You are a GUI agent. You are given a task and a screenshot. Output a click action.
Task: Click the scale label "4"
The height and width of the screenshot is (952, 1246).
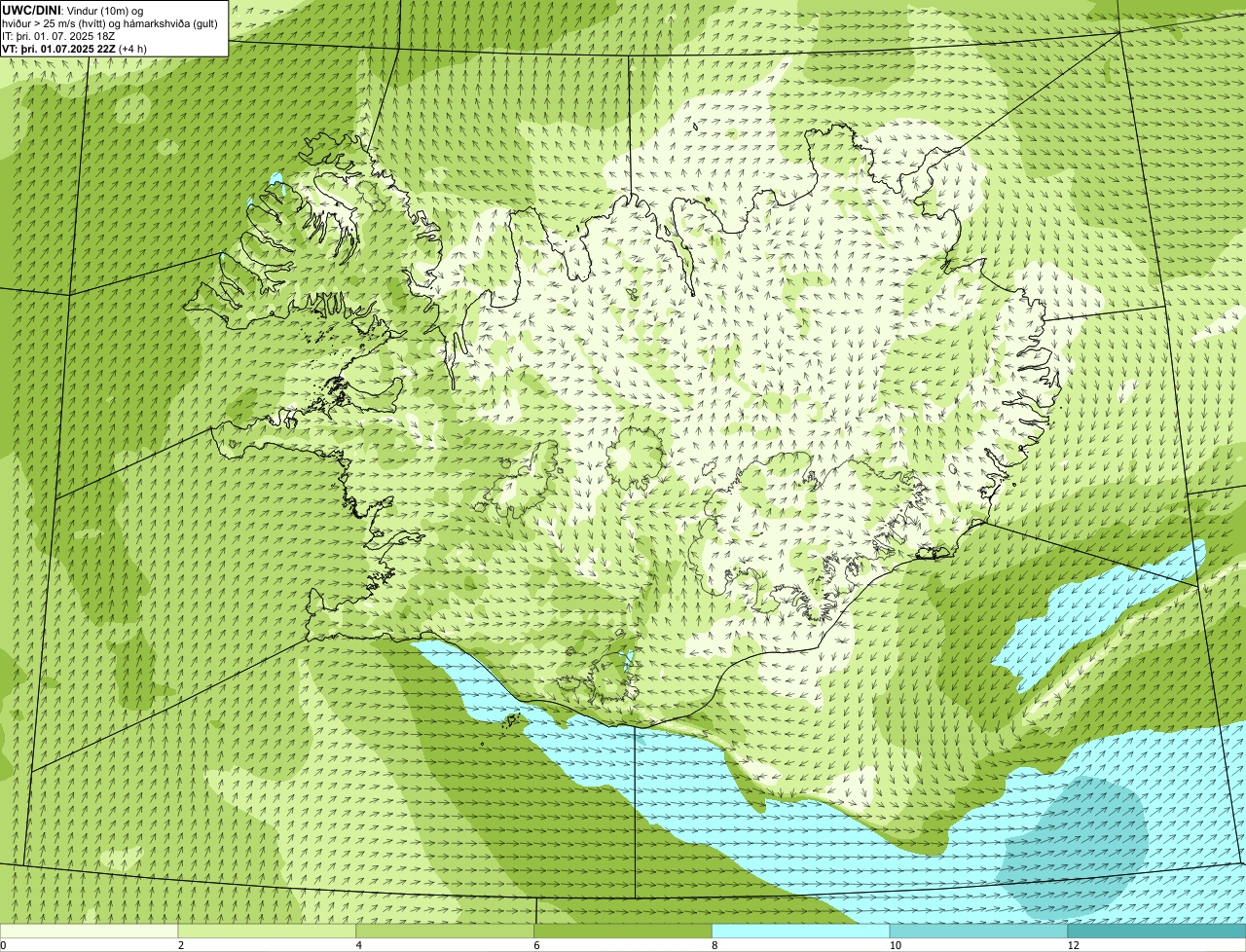(x=359, y=945)
